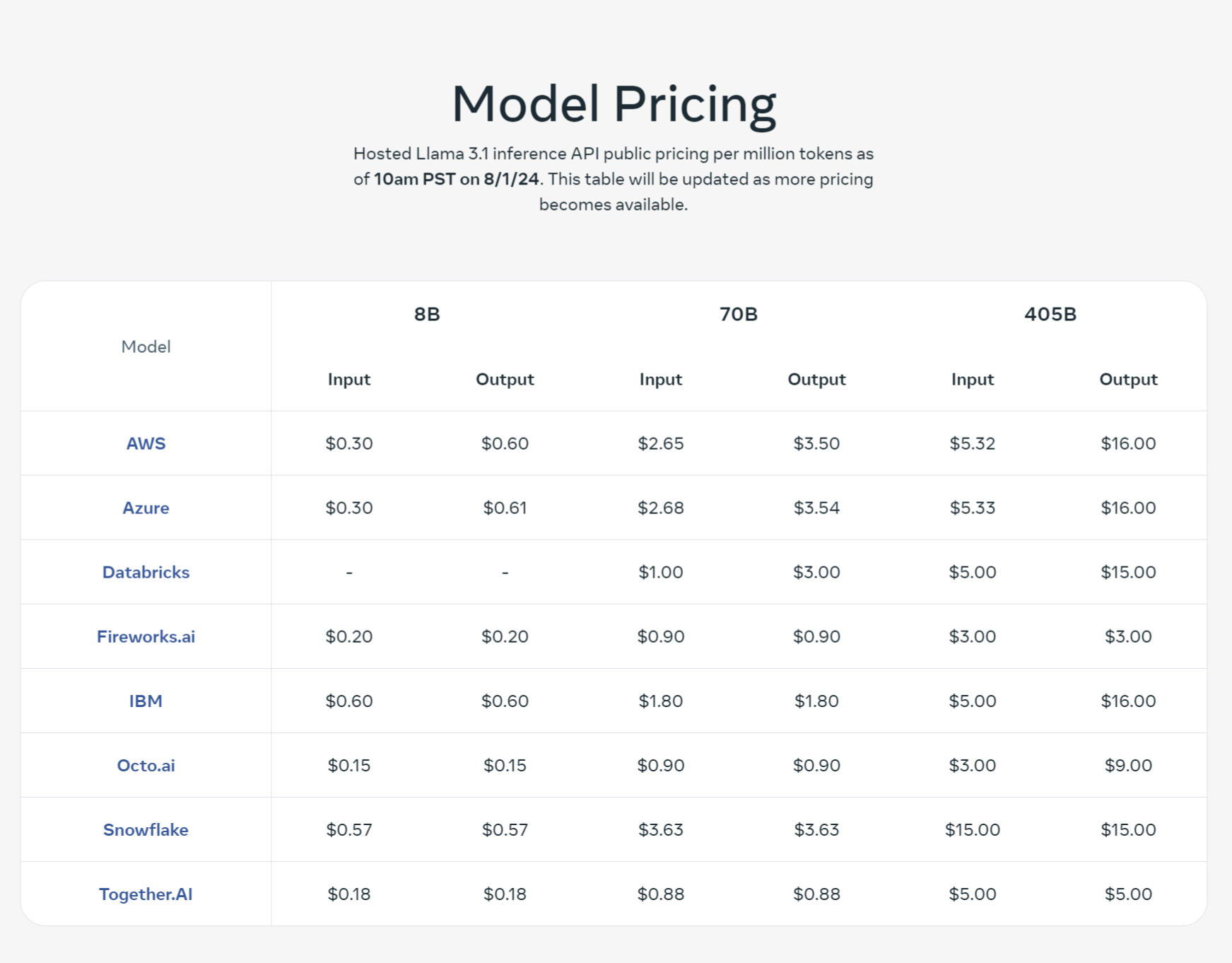
Task: Click the Databricks link
Action: (146, 572)
